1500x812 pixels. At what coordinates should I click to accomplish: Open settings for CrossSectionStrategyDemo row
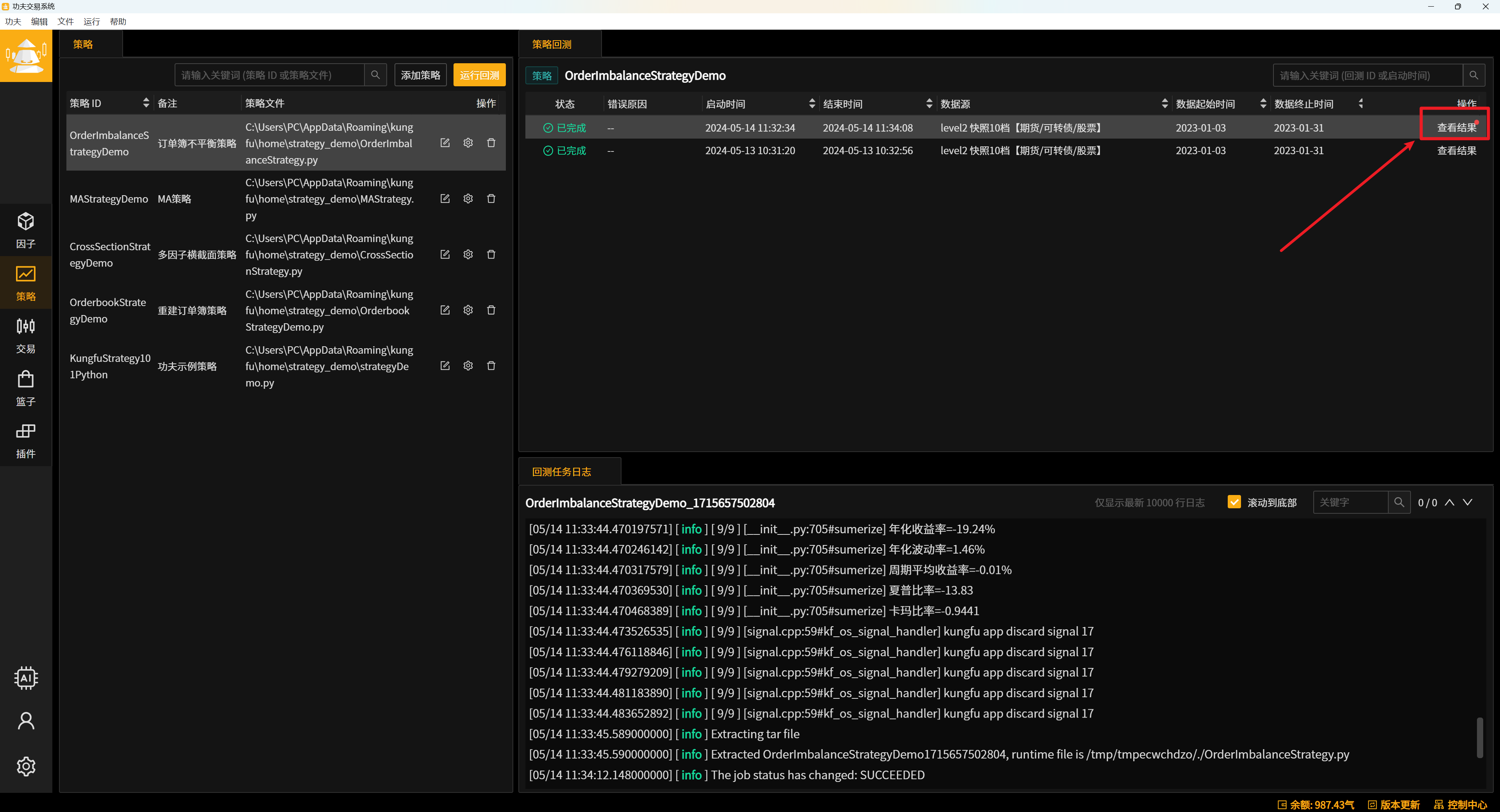pyautogui.click(x=468, y=255)
